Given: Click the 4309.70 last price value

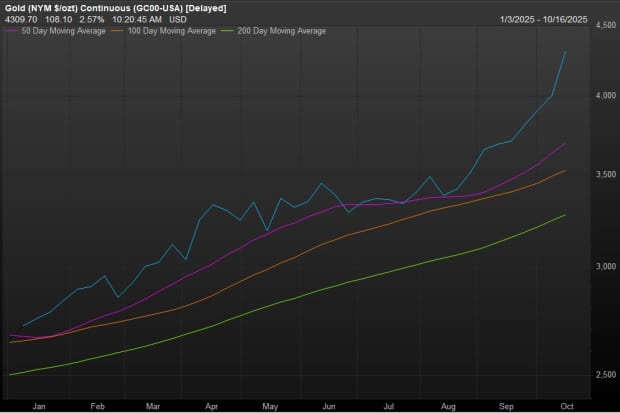Looking at the screenshot, I should [x=21, y=20].
